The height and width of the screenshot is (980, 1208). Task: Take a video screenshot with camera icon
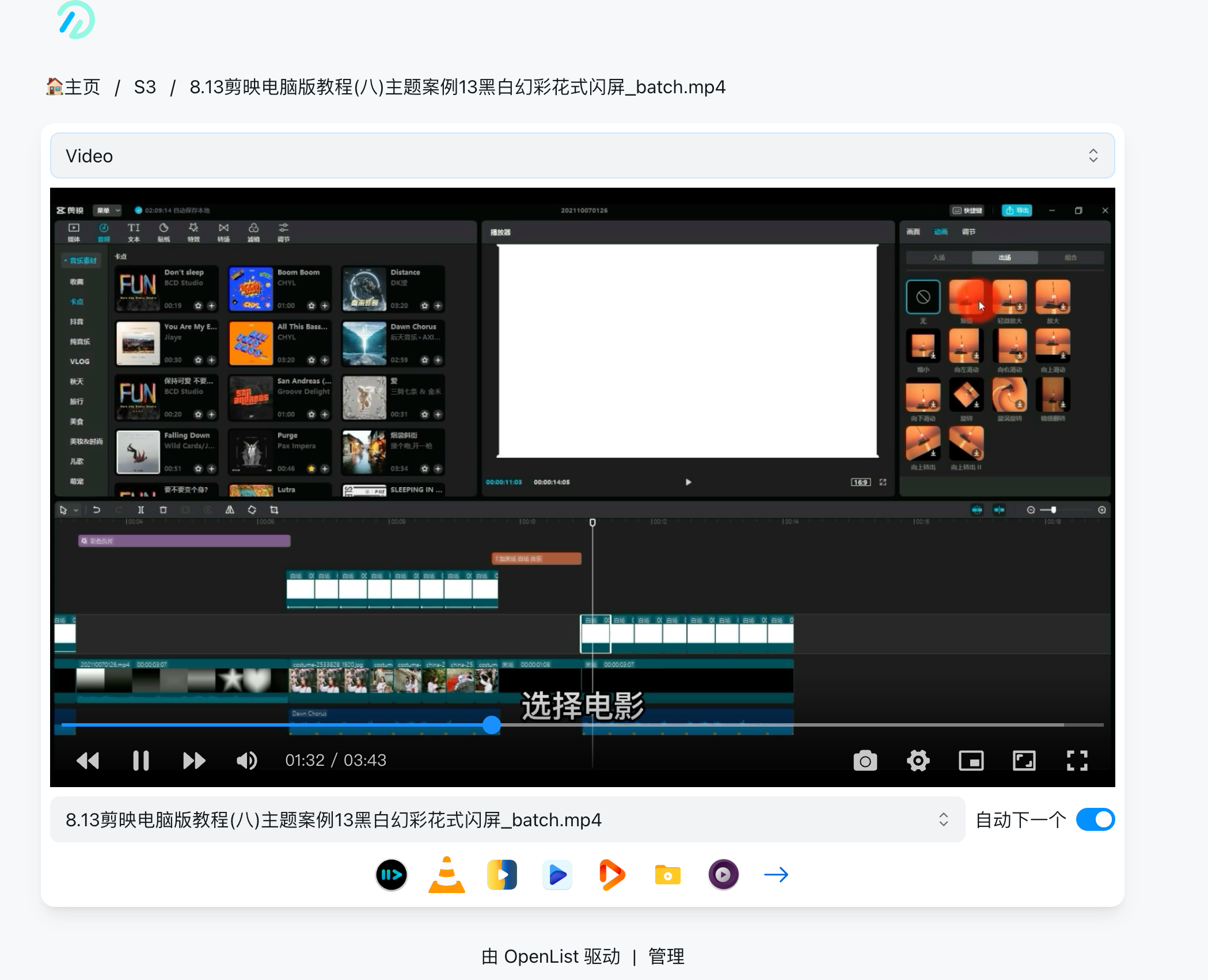(865, 761)
